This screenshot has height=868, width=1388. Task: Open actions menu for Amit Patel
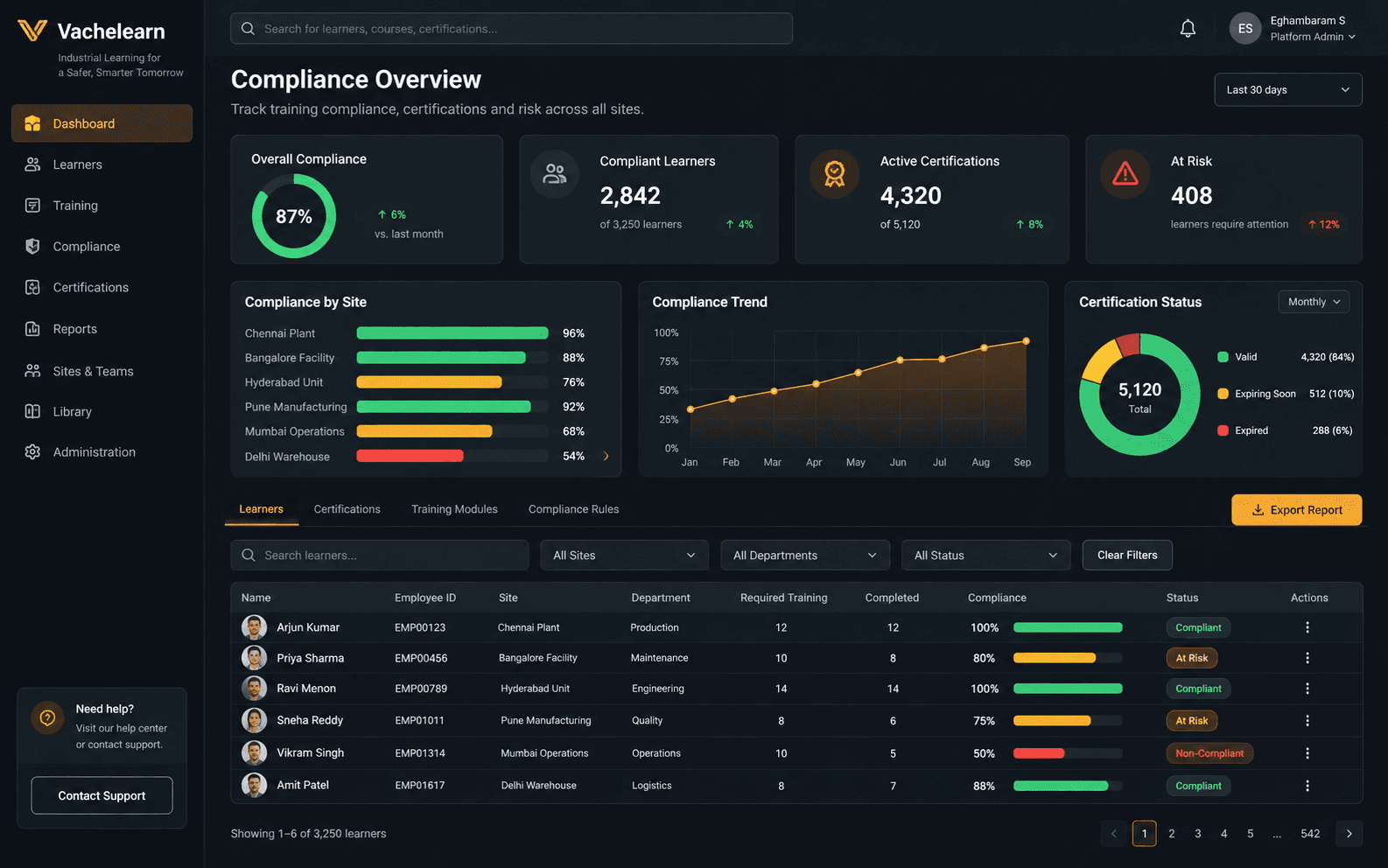point(1307,786)
